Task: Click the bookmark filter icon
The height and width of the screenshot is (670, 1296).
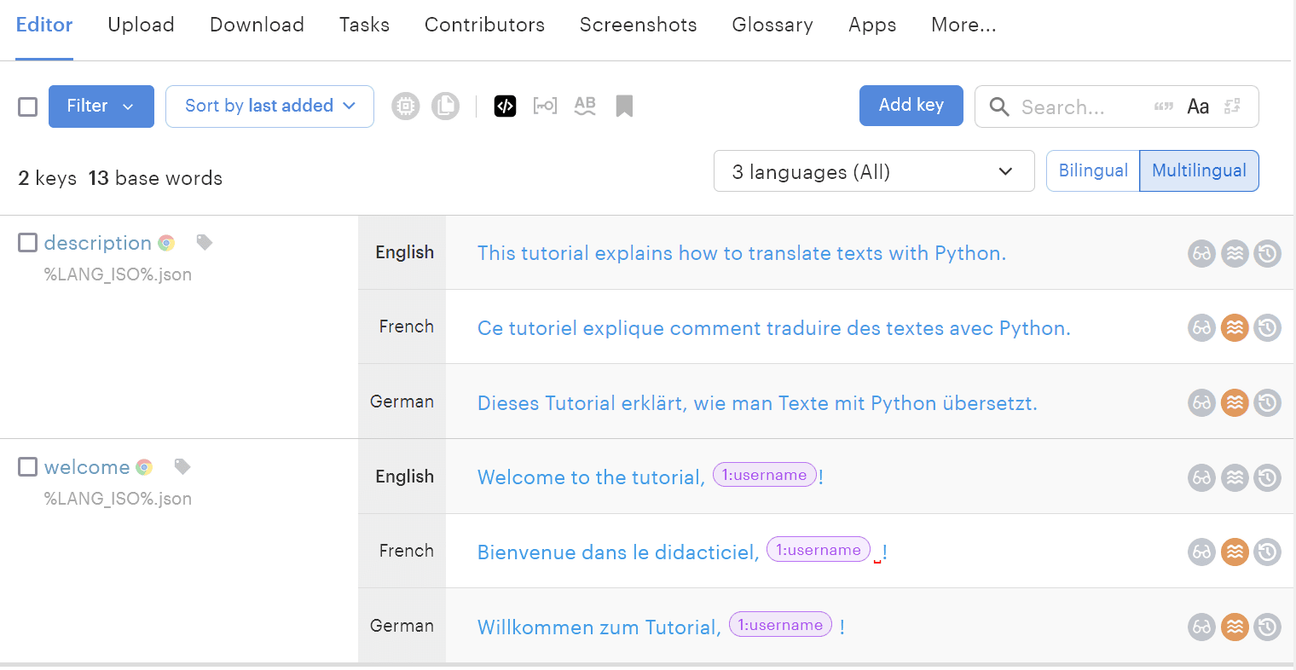Action: coord(624,104)
